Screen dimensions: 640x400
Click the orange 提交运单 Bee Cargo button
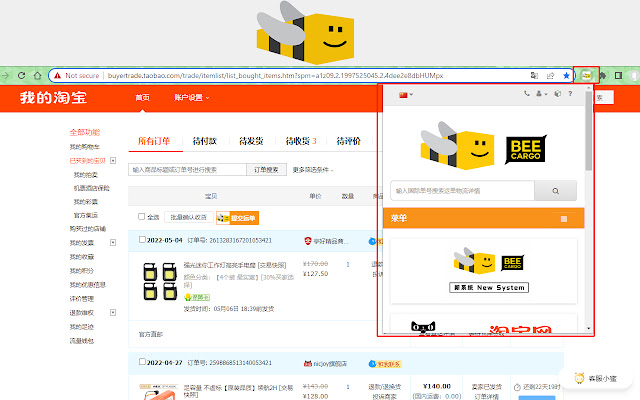[x=238, y=218]
